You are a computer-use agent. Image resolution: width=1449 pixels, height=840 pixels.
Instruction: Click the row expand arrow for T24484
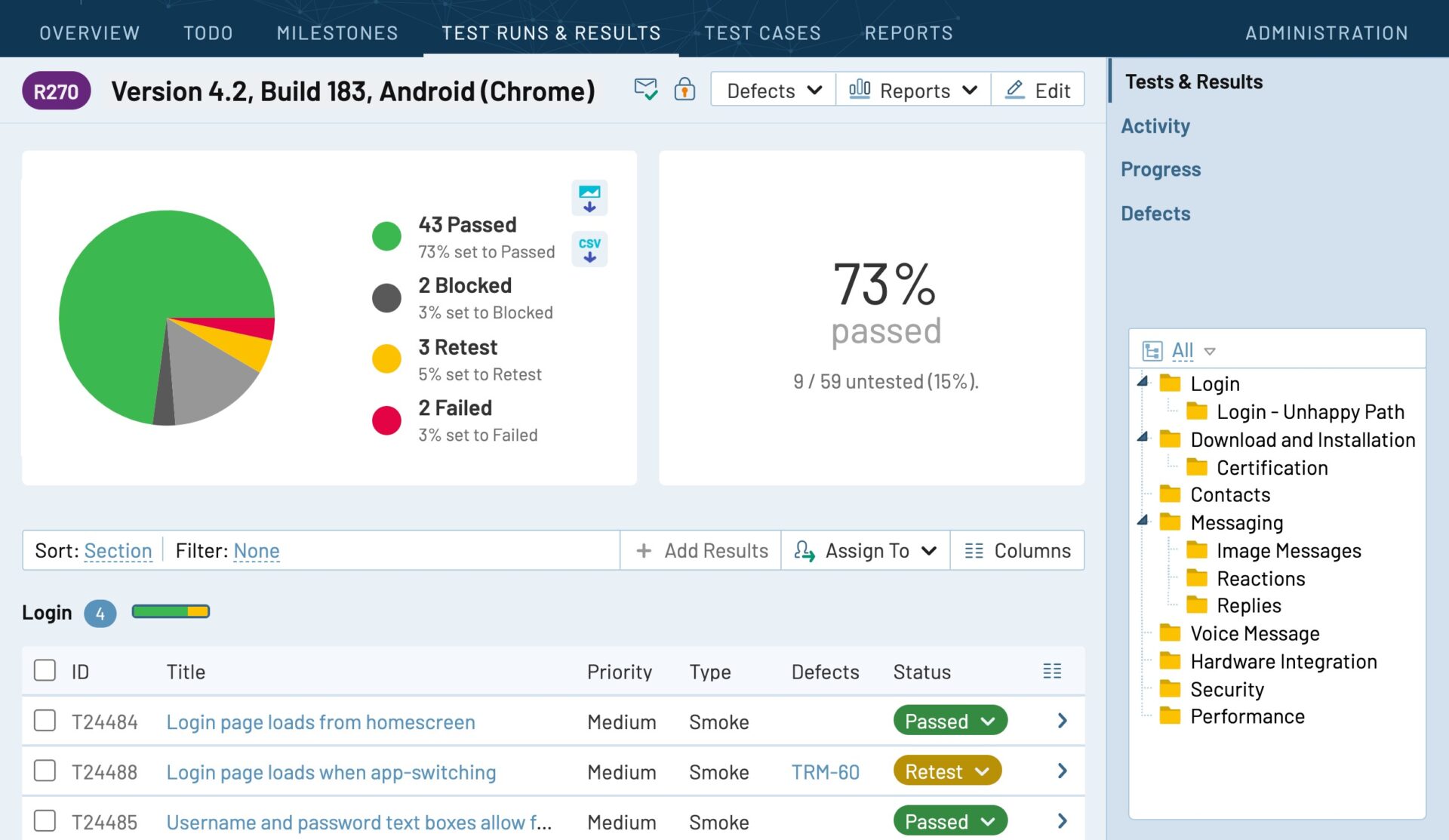(x=1062, y=720)
